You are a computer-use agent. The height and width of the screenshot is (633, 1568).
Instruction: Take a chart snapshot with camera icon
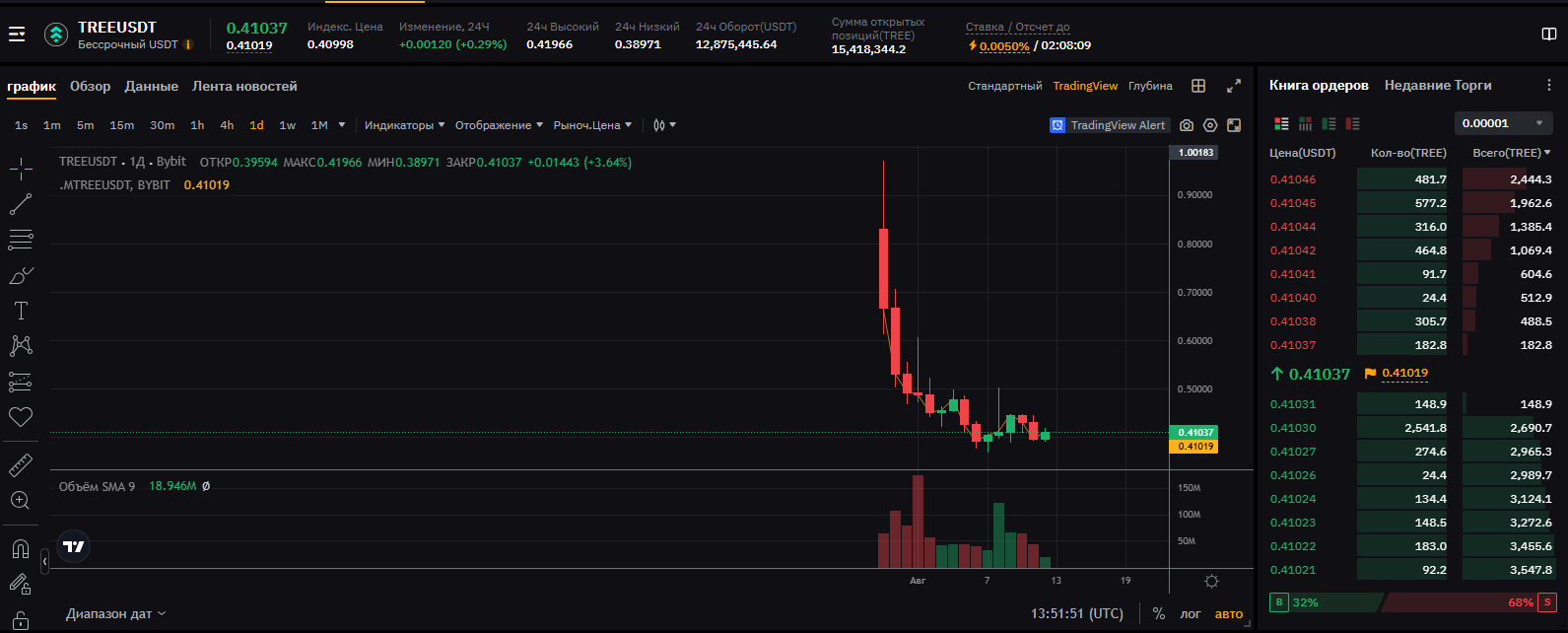(x=1187, y=125)
